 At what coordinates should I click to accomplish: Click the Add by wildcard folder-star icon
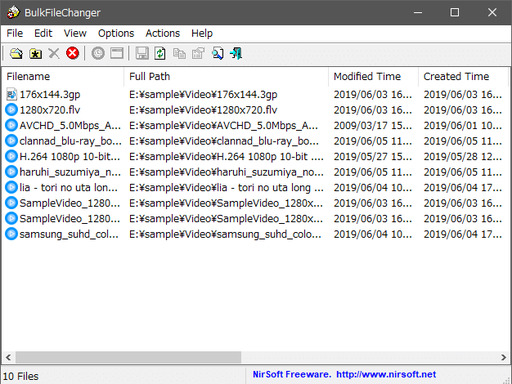click(35, 53)
